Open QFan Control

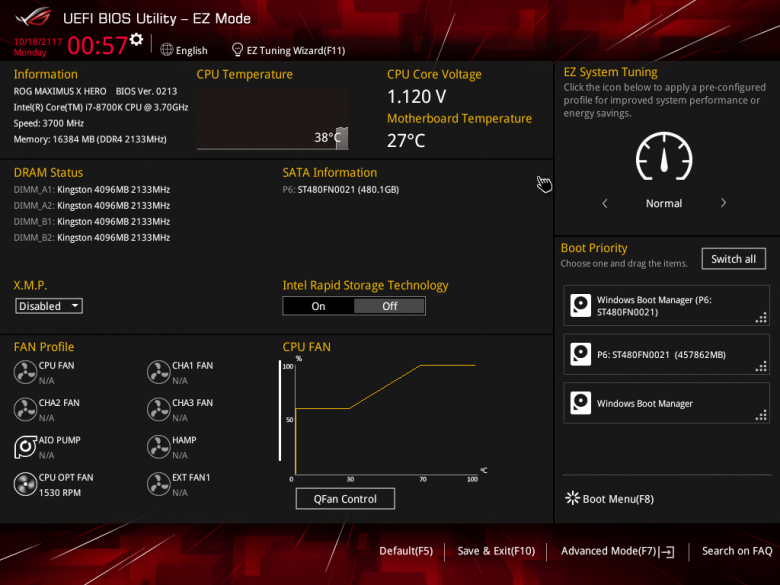point(345,498)
